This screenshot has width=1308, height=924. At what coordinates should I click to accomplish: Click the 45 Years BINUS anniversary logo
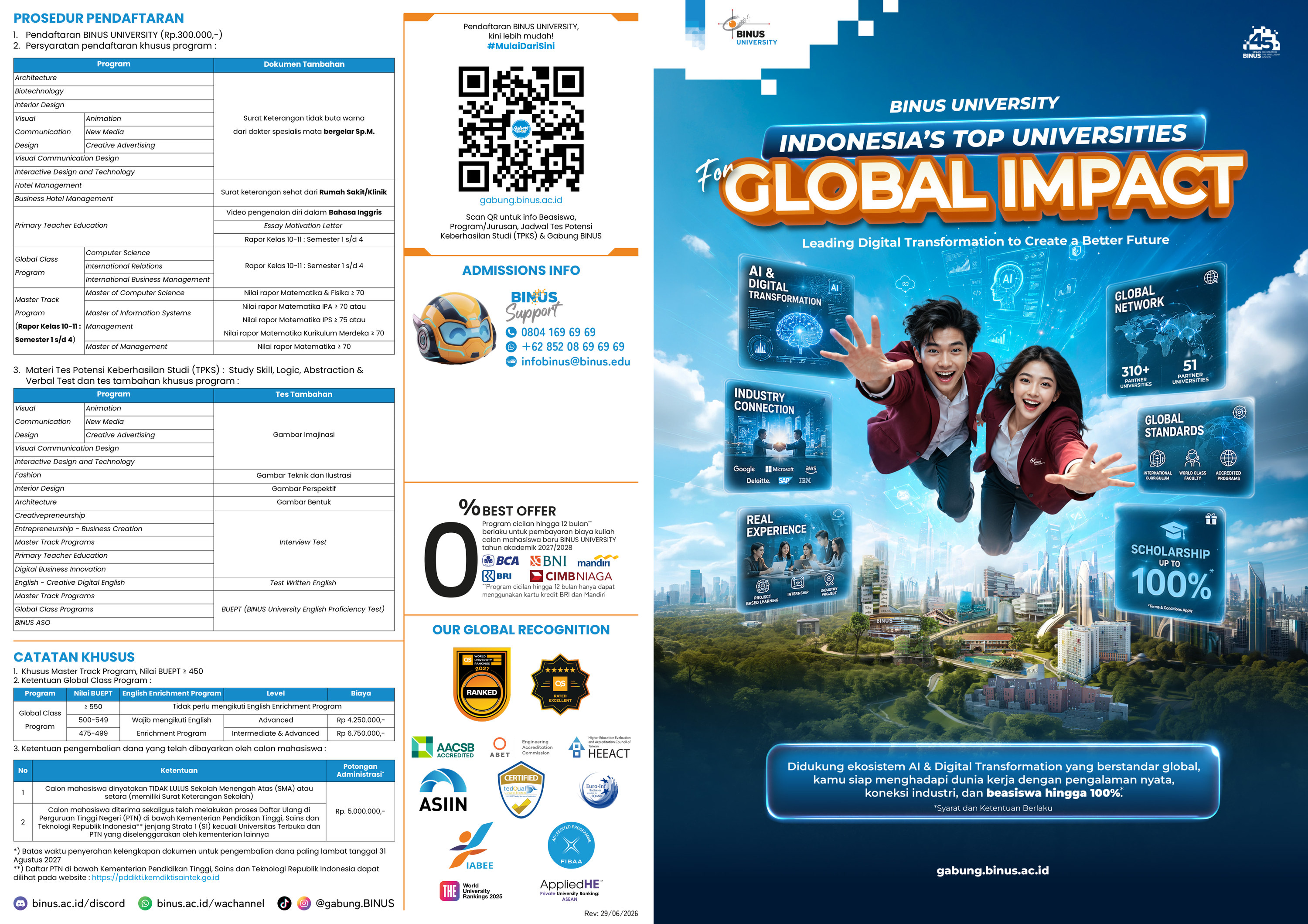click(x=1261, y=42)
